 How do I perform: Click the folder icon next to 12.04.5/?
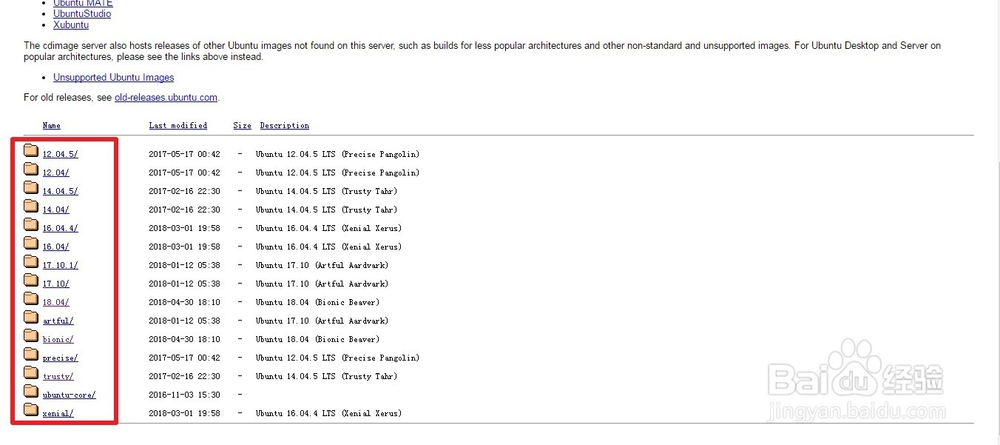(x=31, y=151)
